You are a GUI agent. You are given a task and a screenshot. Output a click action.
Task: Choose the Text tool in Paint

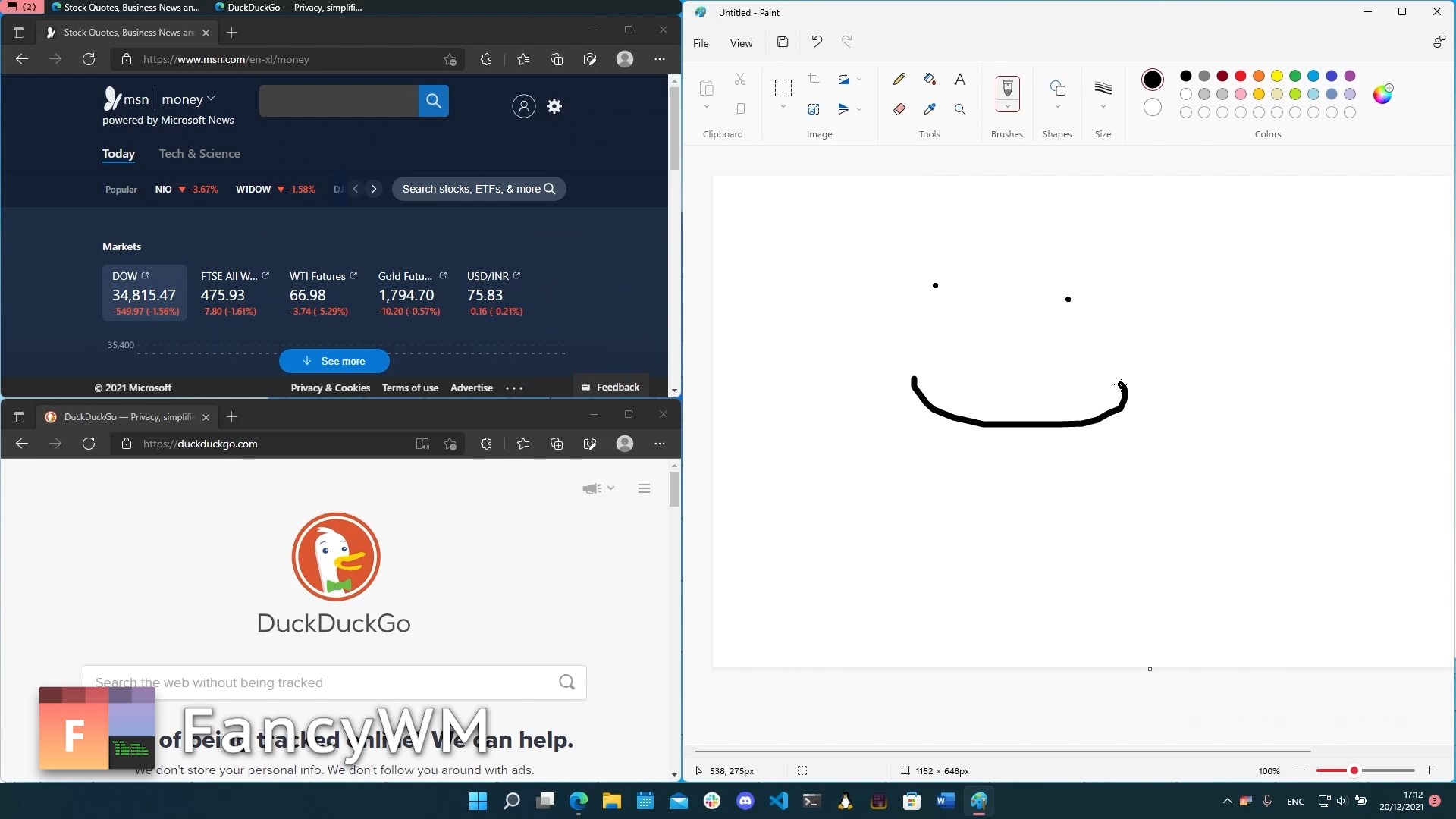pyautogui.click(x=960, y=79)
